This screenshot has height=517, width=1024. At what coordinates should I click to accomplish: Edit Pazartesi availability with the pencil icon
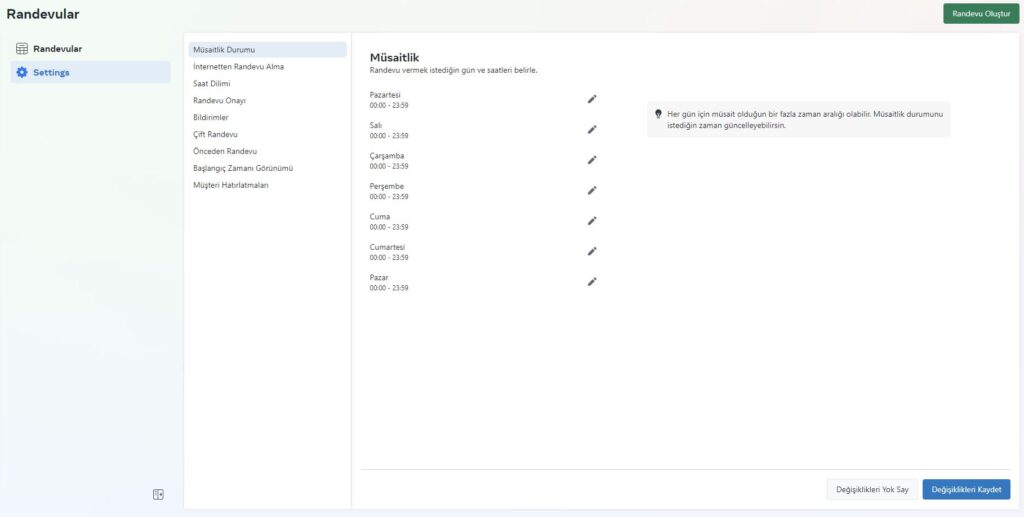click(x=592, y=99)
